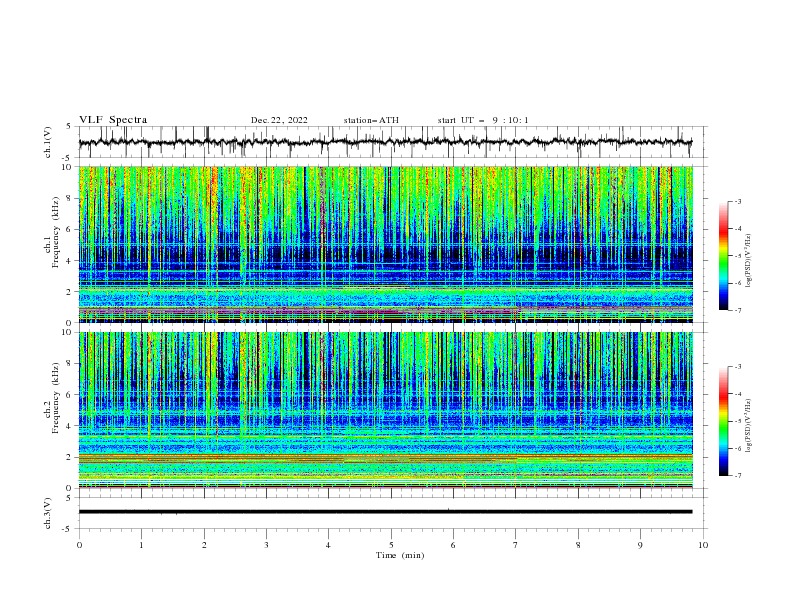Click the '-3' label on upper colorbar
The height and width of the screenshot is (612, 792).
pyautogui.click(x=737, y=201)
